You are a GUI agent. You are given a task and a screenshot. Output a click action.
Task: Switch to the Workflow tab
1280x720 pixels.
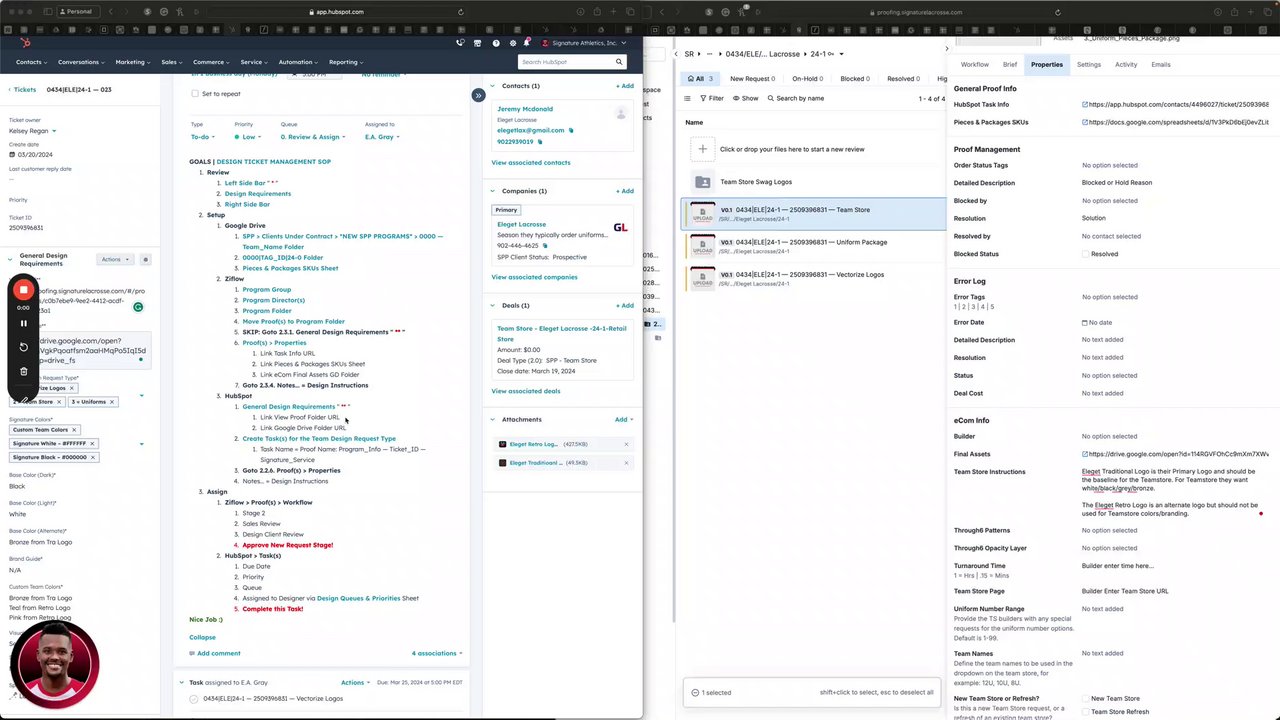click(x=974, y=65)
